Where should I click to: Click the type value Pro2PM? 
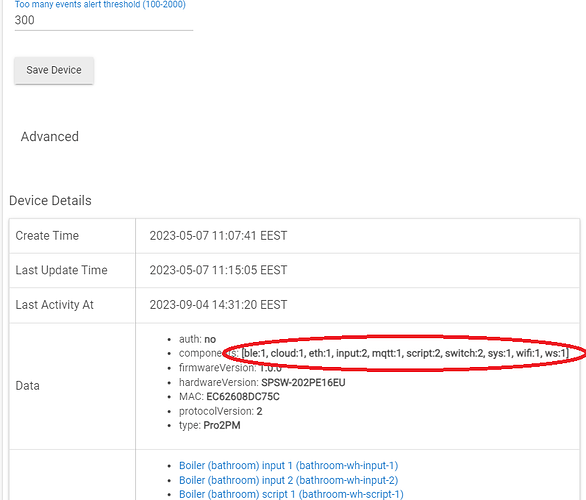222,426
